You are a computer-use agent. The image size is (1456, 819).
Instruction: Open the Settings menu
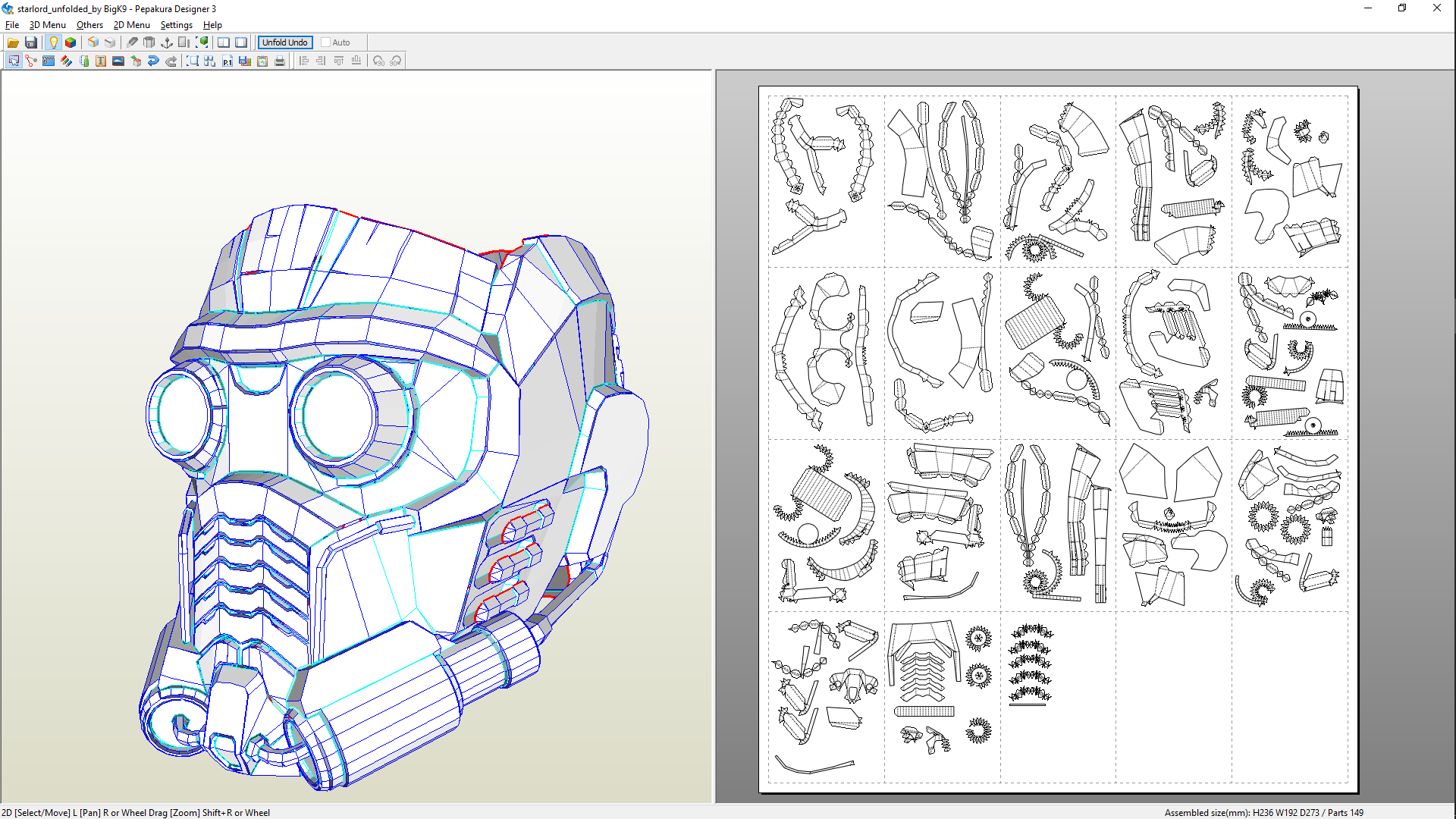[x=177, y=25]
